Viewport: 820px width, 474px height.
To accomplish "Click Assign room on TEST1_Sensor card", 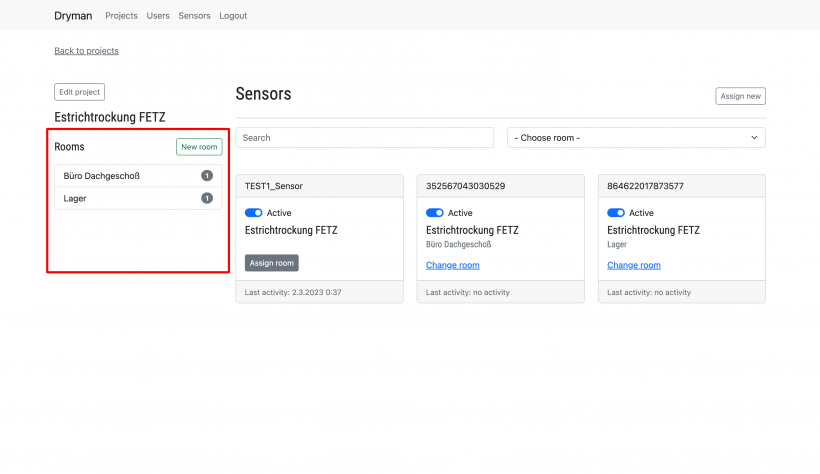I will pos(272,263).
